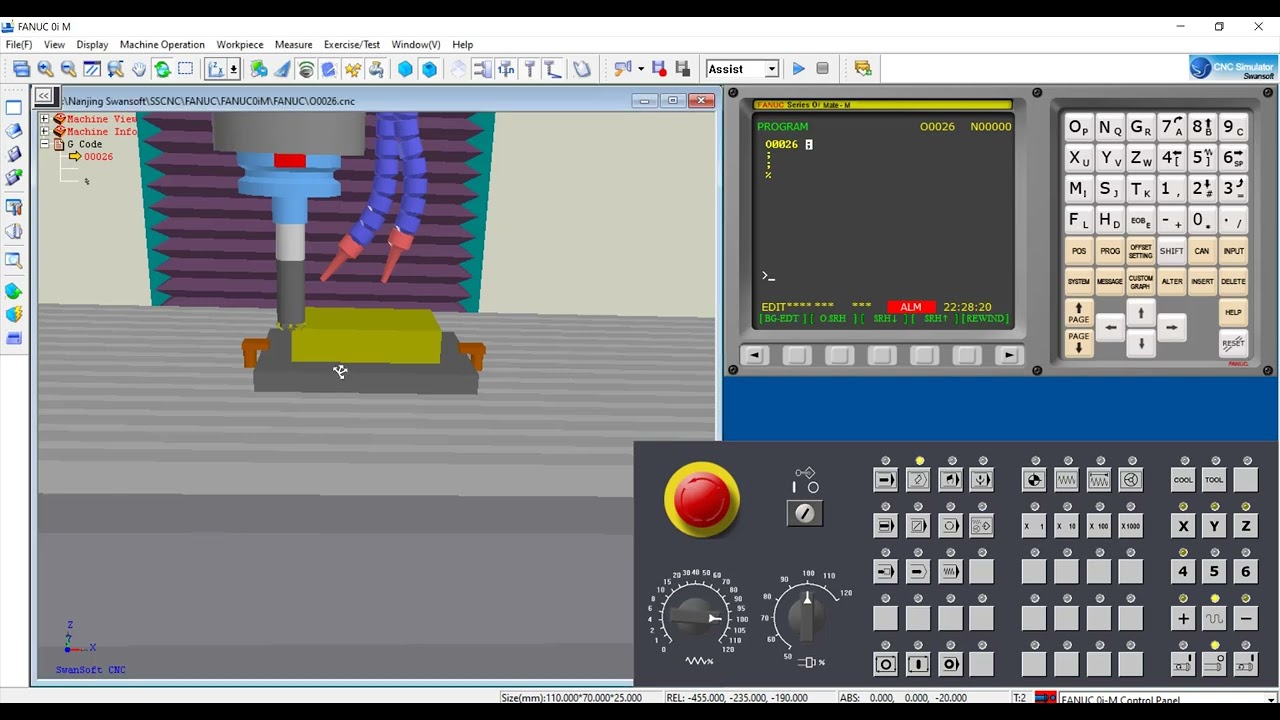Collapse the left tree panel with << button

pos(44,96)
